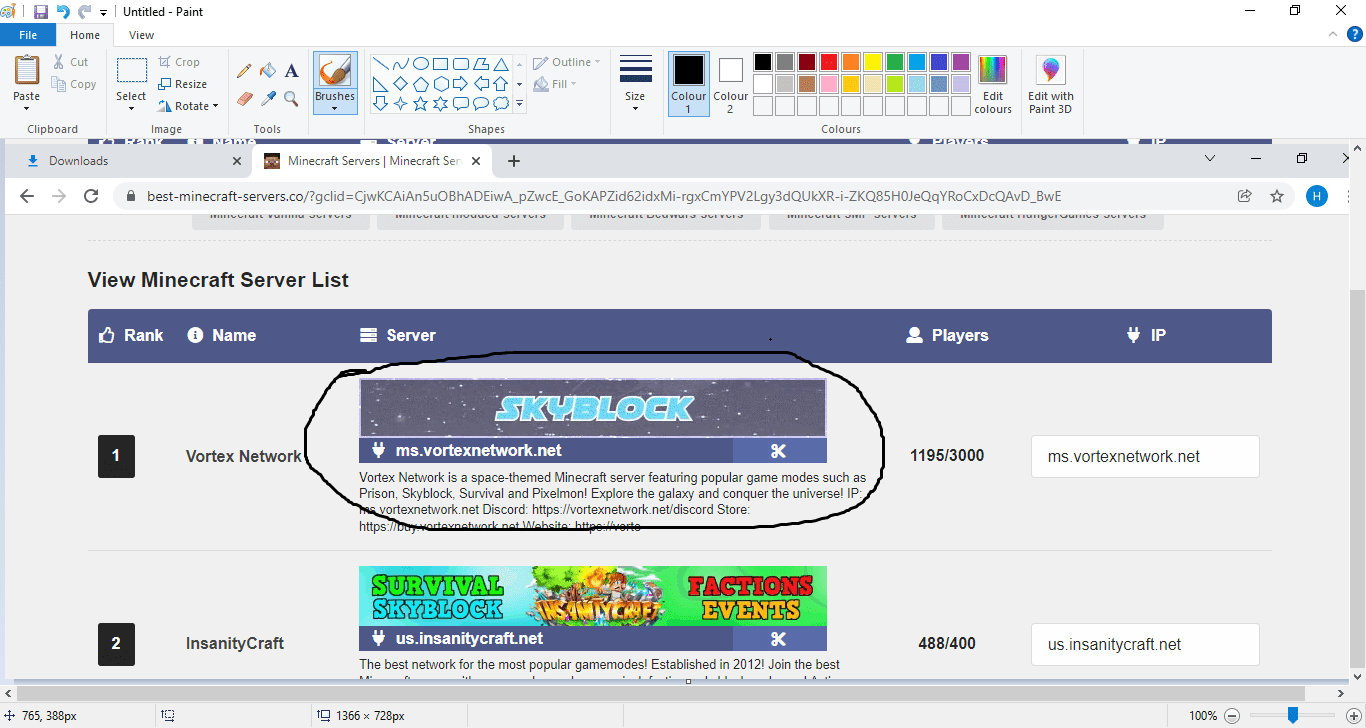Pick the purple colour swatch
This screenshot has width=1366, height=728.
[x=961, y=62]
